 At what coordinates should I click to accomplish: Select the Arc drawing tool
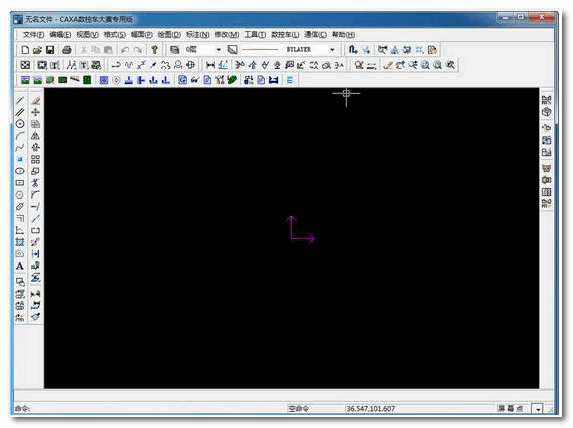coord(20,136)
